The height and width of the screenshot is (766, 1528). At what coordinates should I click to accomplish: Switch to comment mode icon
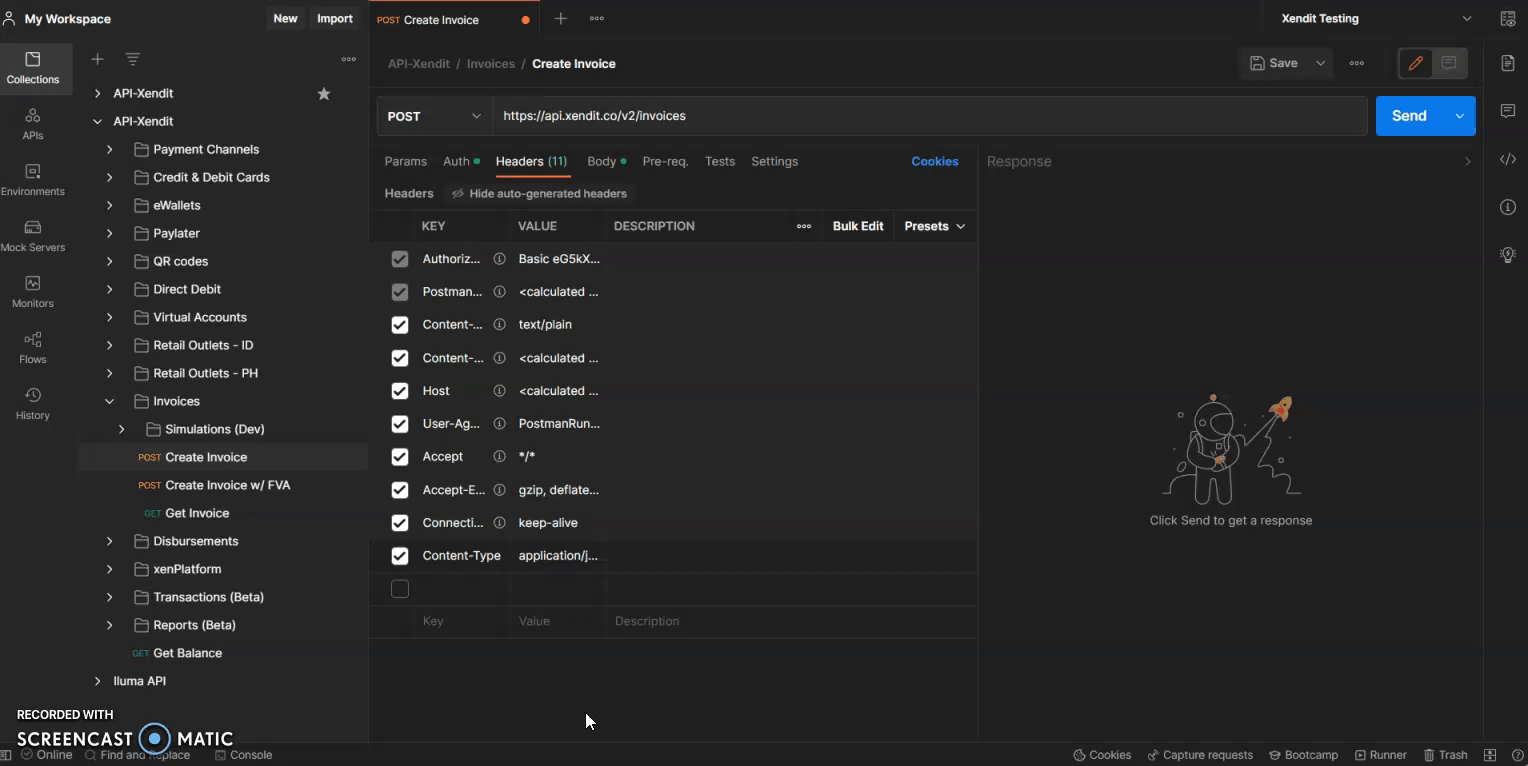tap(1449, 63)
